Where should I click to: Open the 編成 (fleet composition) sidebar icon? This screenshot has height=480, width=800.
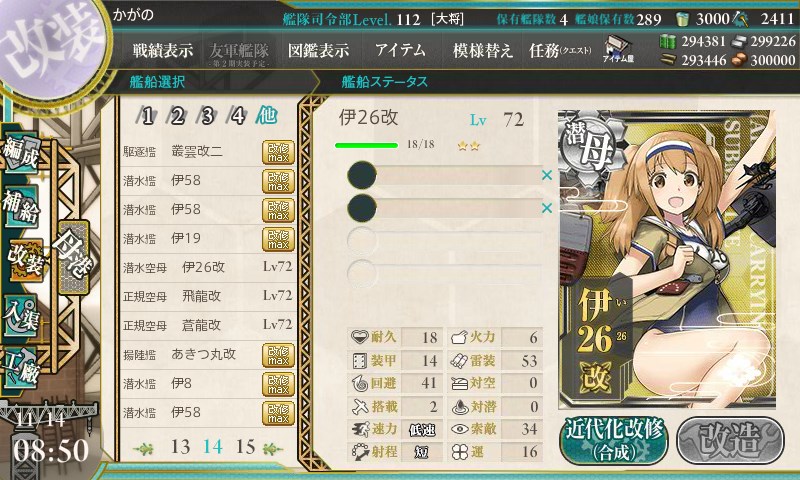tap(20, 153)
